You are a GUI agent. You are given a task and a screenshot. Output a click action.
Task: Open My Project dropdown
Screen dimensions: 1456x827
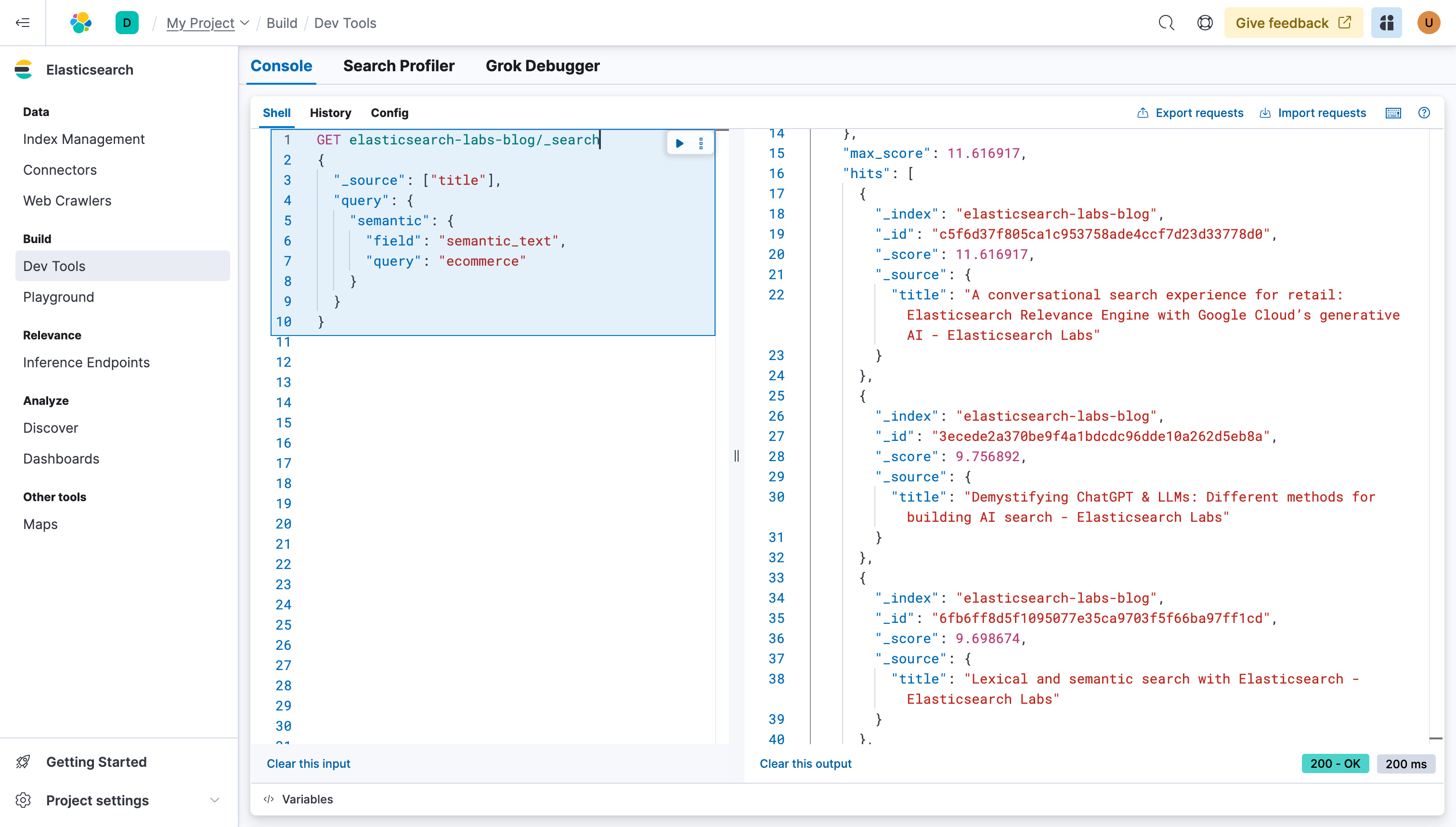208,23
